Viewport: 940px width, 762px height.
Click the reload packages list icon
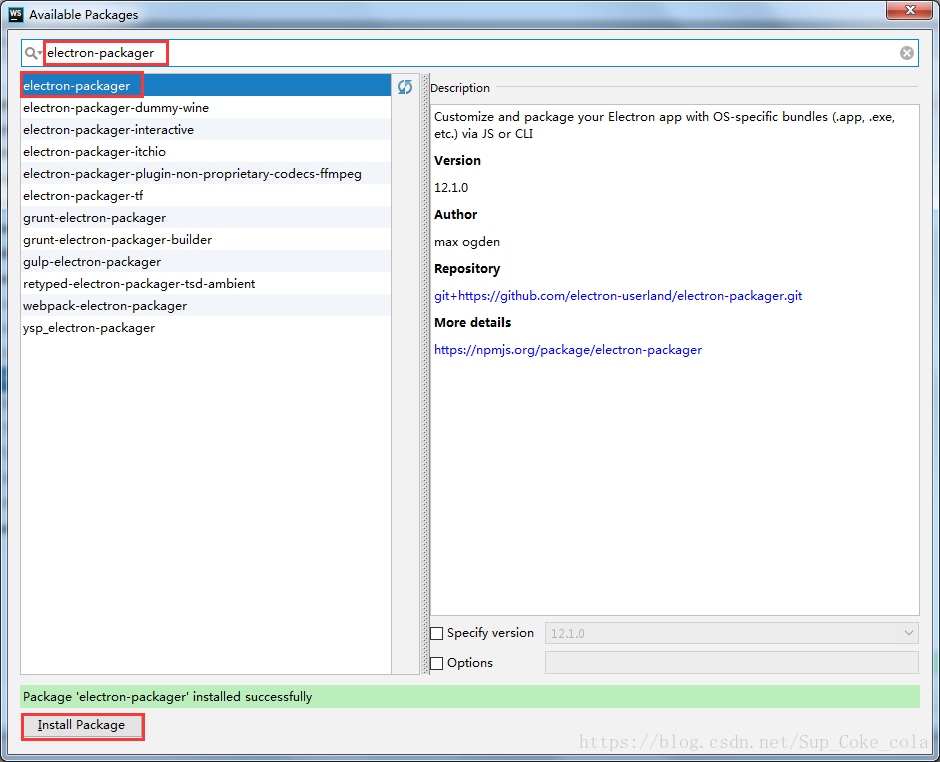pos(405,87)
